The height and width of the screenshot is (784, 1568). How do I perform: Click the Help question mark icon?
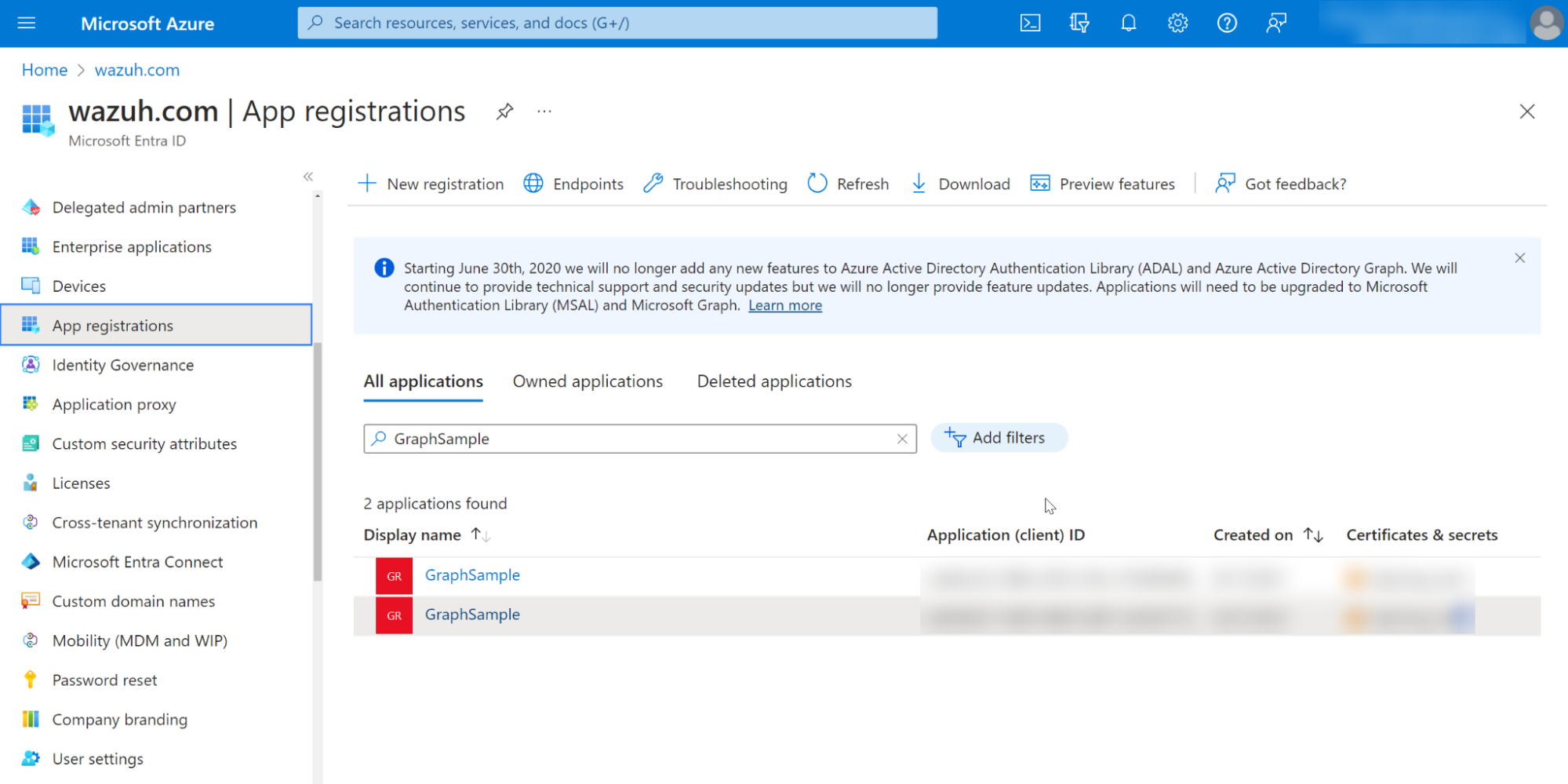point(1227,24)
